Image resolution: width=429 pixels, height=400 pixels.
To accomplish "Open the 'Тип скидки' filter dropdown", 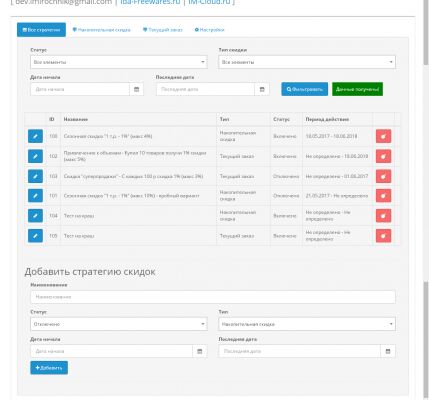I will tap(307, 62).
